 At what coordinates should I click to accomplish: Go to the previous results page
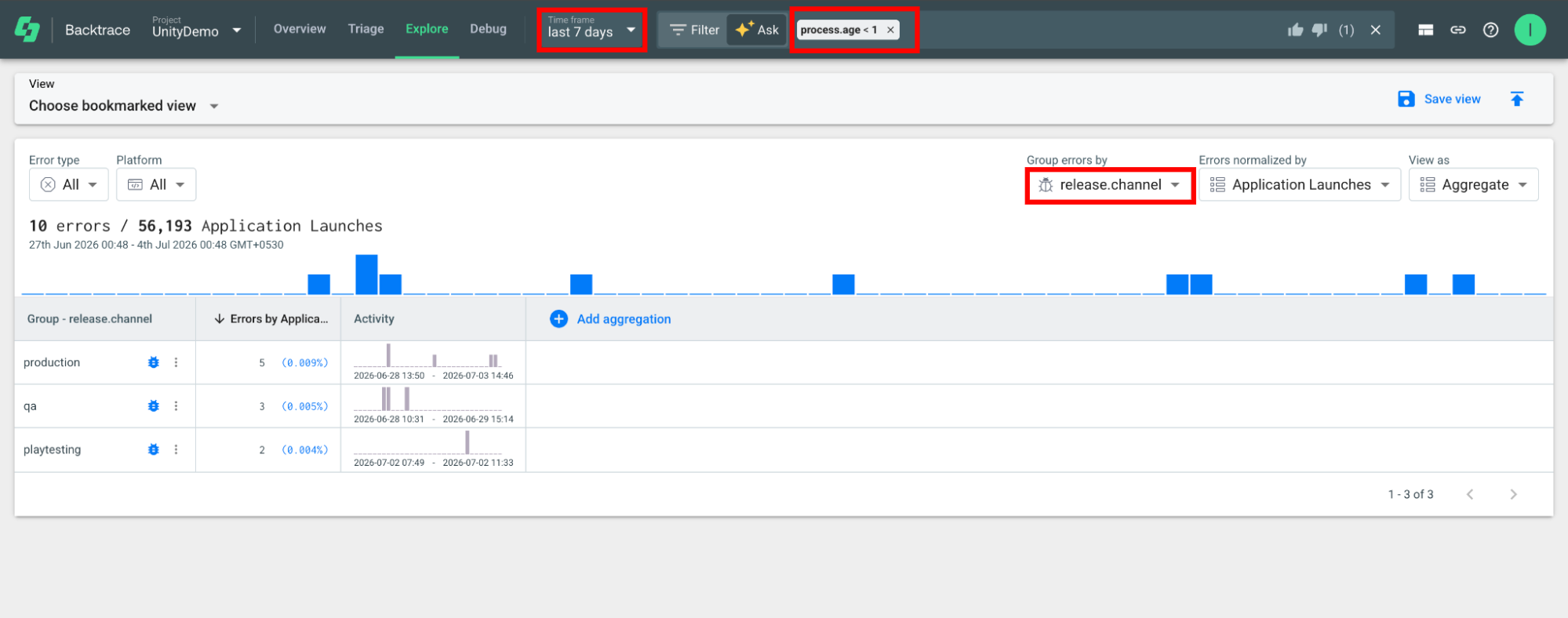click(x=1470, y=494)
